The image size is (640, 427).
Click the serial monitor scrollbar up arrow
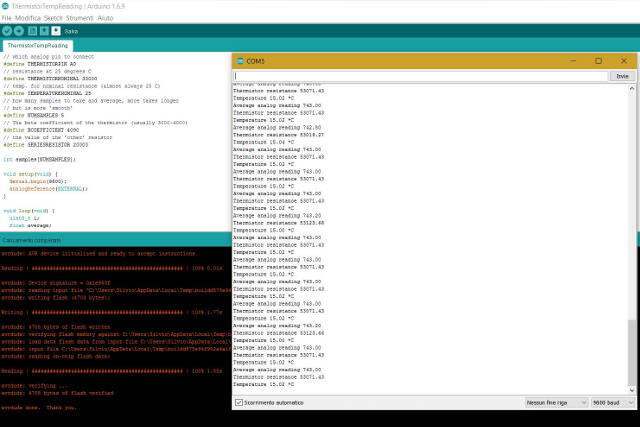pyautogui.click(x=632, y=88)
